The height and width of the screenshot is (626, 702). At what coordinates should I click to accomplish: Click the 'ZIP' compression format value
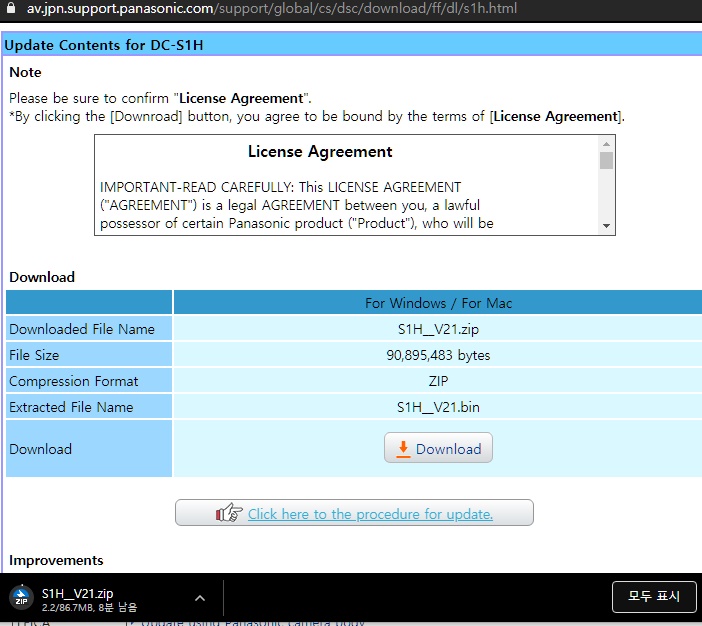[438, 381]
